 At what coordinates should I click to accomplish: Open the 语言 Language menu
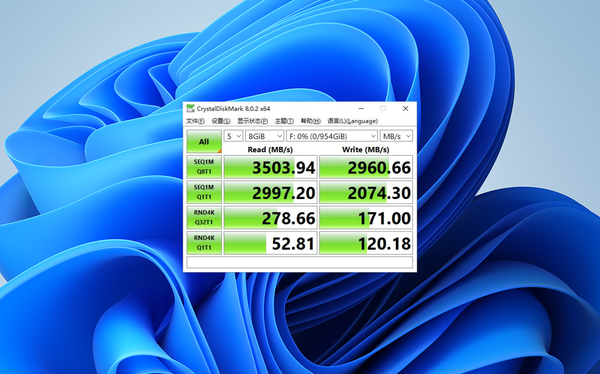coord(352,121)
